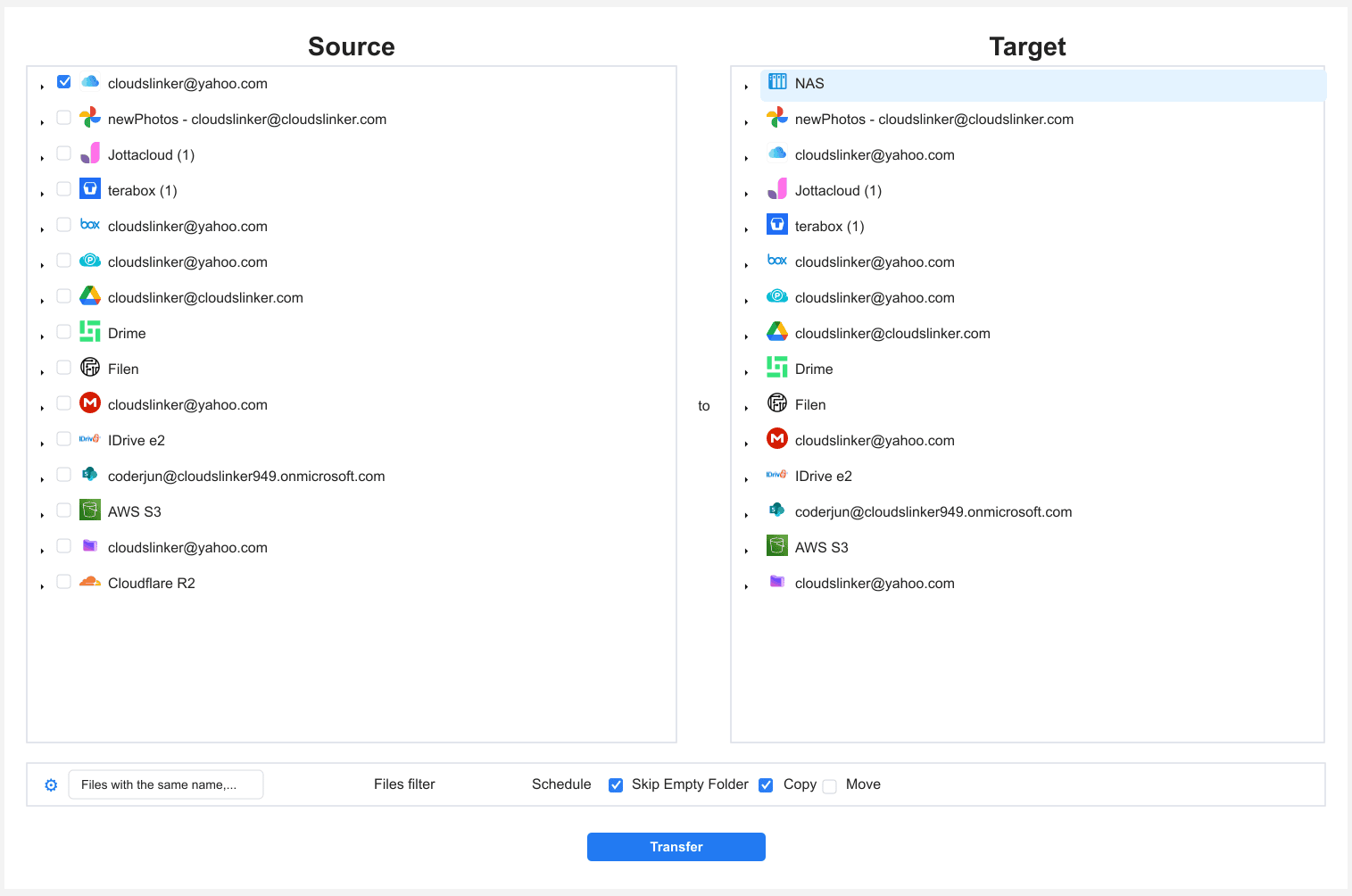
Task: Click SharePoint icon in Target list
Action: click(777, 510)
